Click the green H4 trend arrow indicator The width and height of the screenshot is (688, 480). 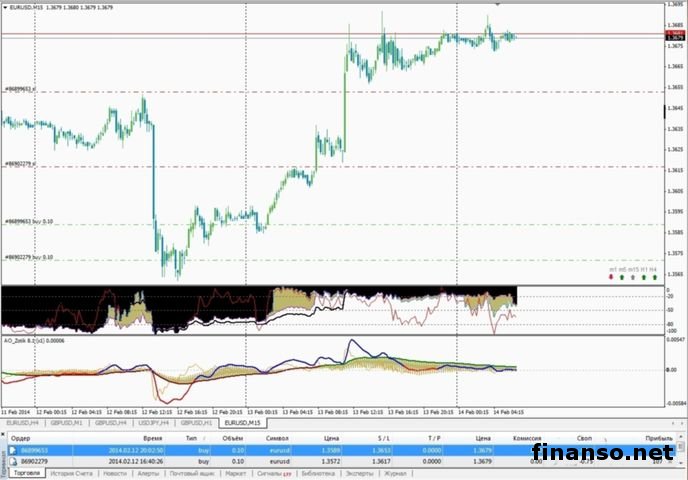point(654,277)
